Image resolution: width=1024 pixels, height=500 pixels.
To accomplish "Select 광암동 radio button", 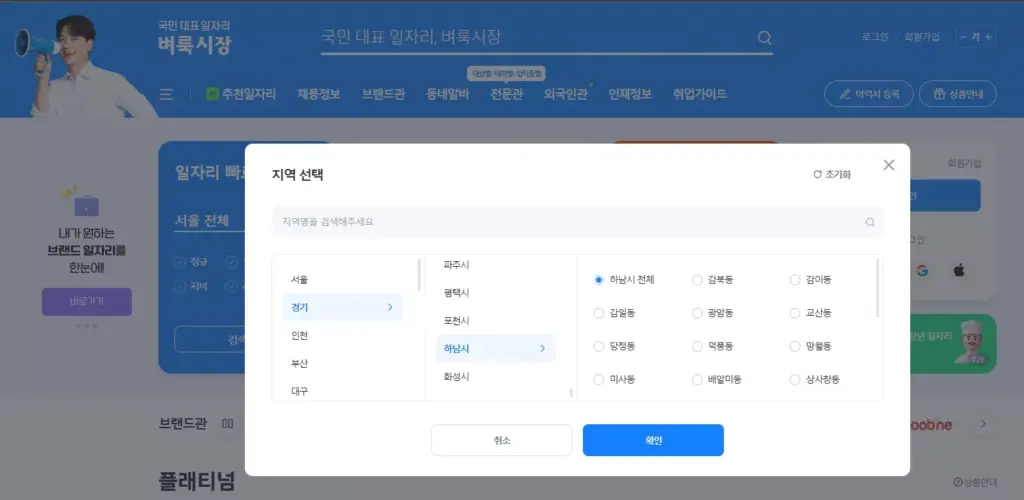I will (697, 313).
